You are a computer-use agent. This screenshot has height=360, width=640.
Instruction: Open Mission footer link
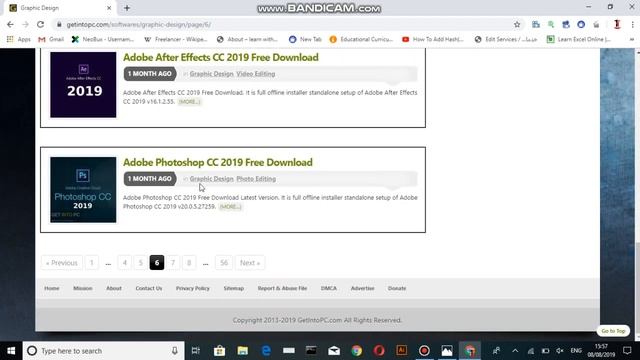click(x=83, y=288)
